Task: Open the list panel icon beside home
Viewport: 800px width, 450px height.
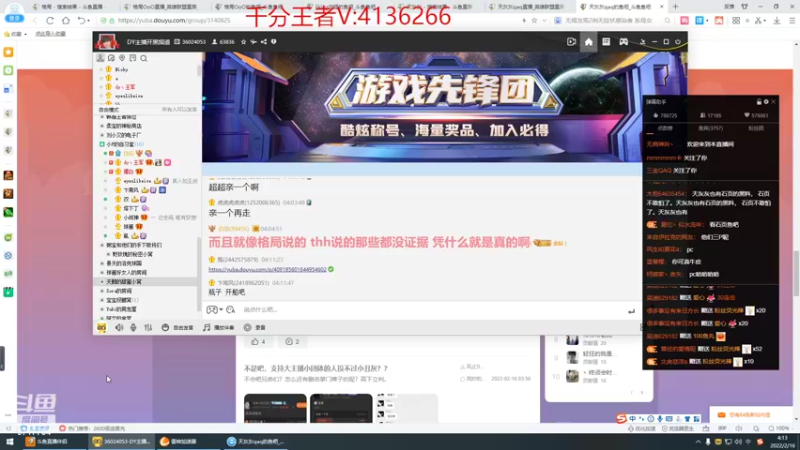Action: point(606,42)
